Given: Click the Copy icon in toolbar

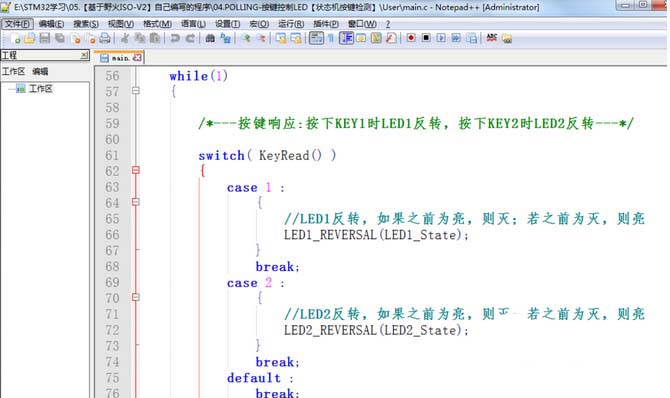Looking at the screenshot, I should [x=140, y=38].
